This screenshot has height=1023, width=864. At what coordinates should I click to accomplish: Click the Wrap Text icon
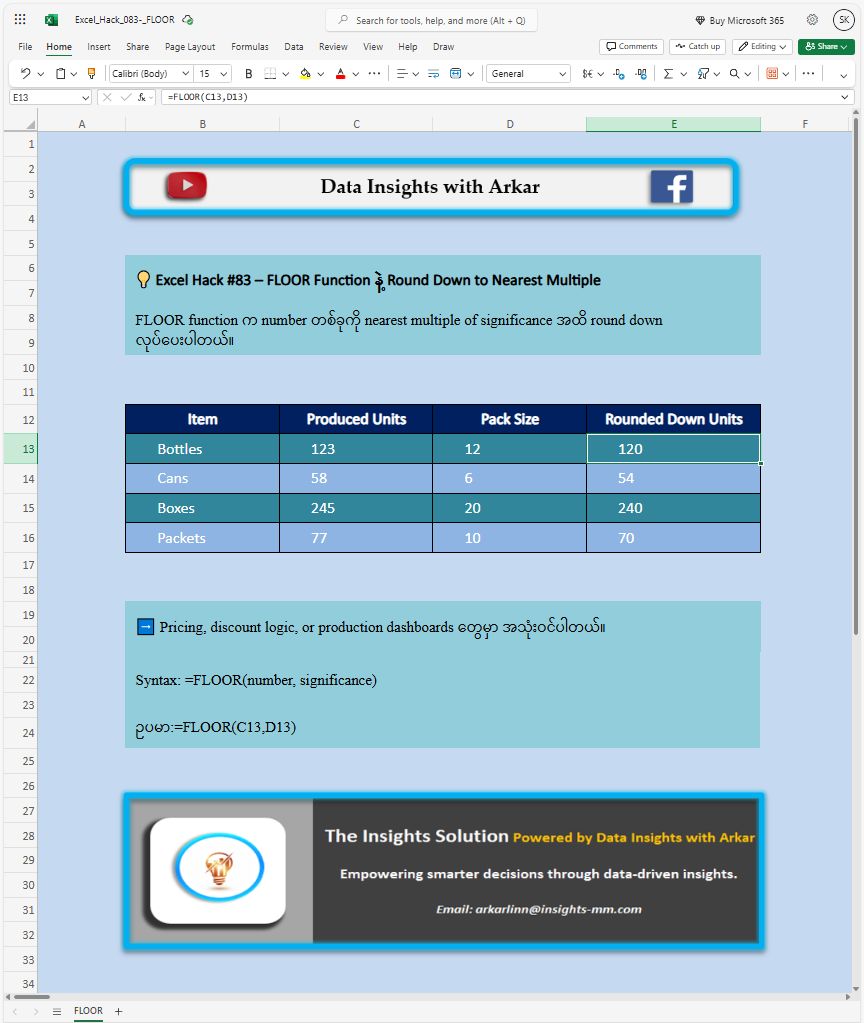point(433,74)
